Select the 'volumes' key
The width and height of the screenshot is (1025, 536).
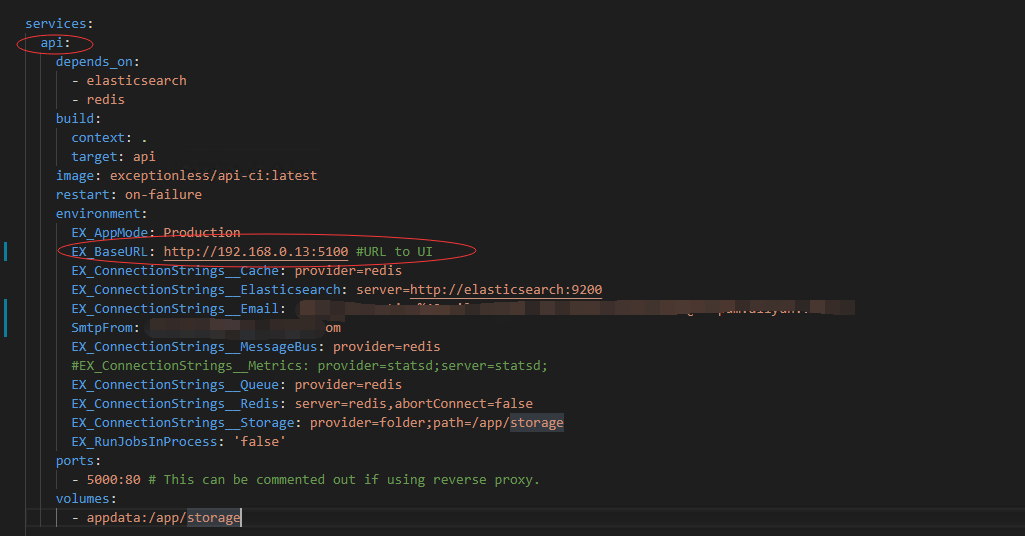(82, 498)
